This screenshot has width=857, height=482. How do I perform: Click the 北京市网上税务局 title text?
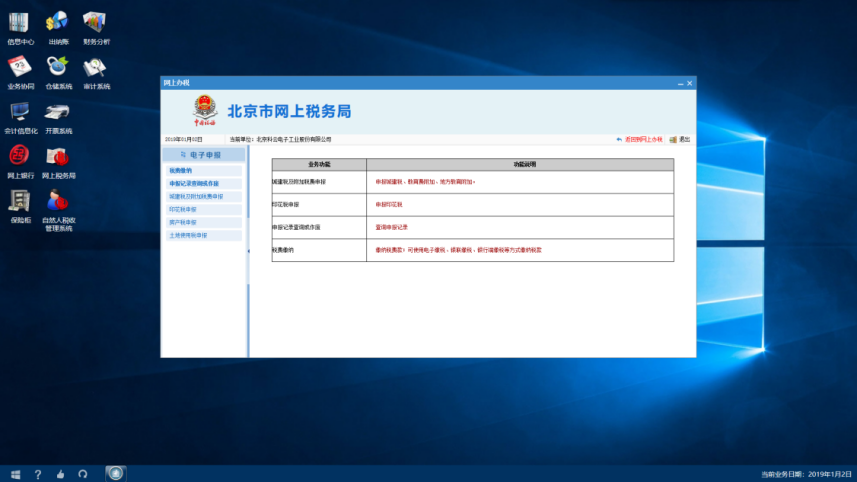[289, 111]
